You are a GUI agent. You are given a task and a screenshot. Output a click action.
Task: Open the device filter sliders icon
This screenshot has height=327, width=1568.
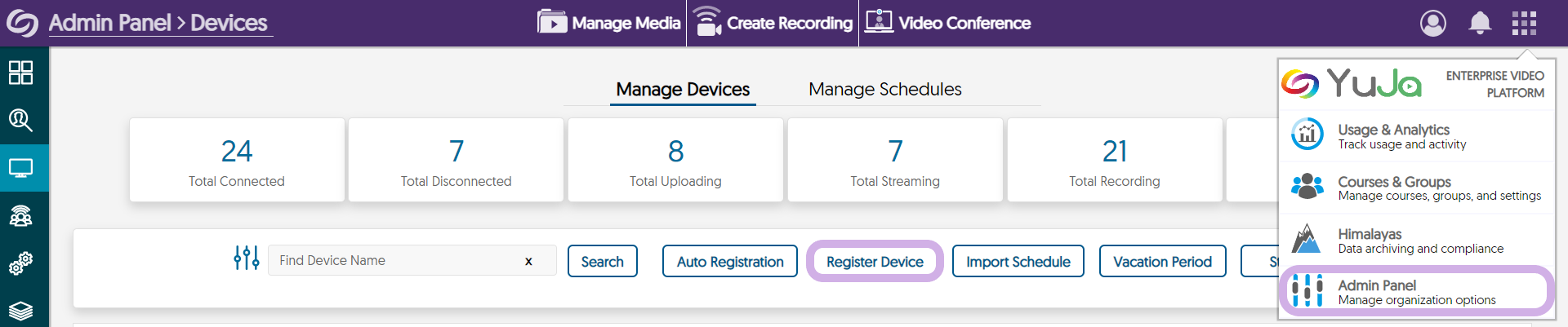[x=247, y=259]
